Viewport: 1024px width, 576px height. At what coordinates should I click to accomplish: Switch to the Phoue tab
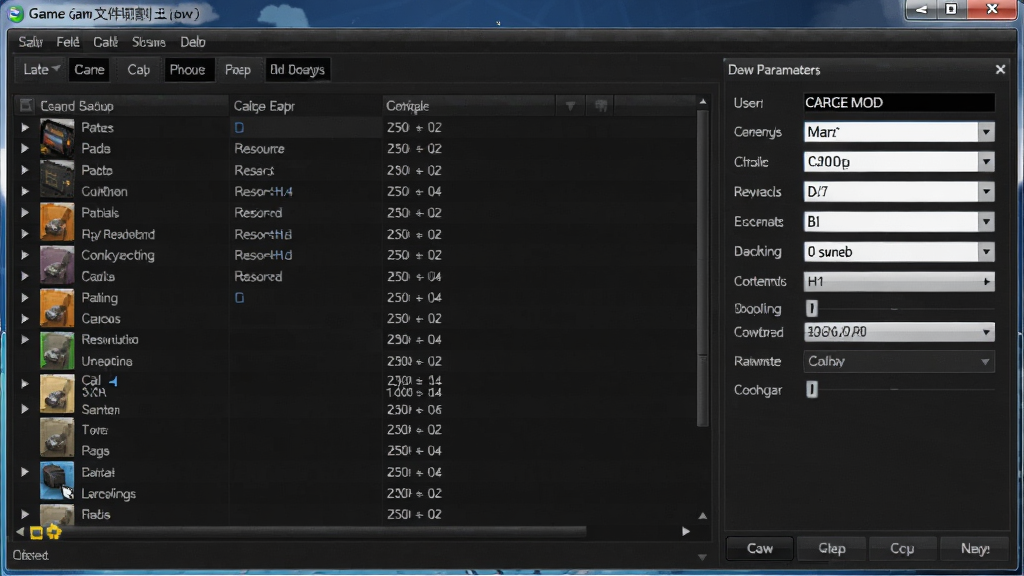(187, 69)
